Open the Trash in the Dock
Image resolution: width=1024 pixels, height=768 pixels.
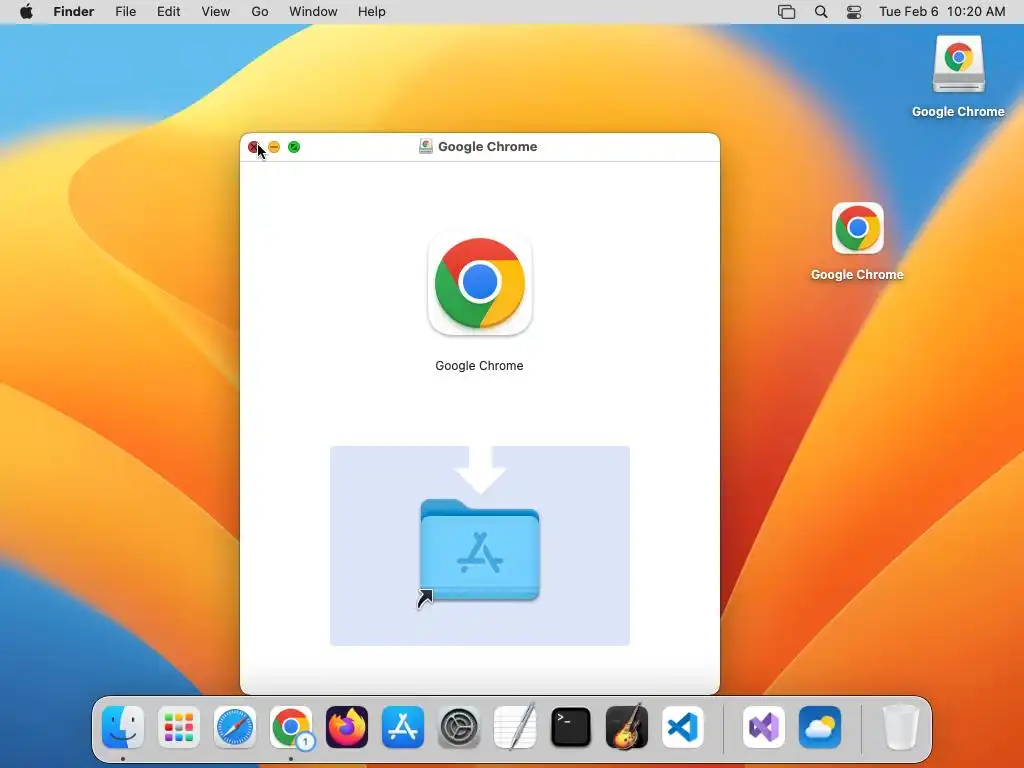point(901,727)
